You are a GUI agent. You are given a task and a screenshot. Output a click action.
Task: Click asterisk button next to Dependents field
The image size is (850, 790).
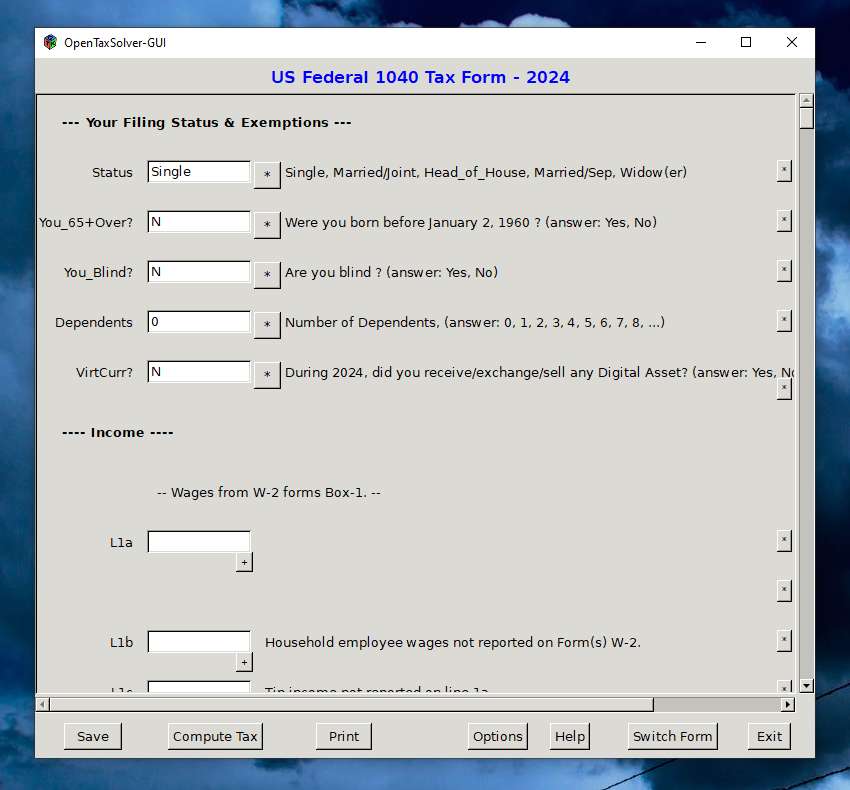coord(266,323)
